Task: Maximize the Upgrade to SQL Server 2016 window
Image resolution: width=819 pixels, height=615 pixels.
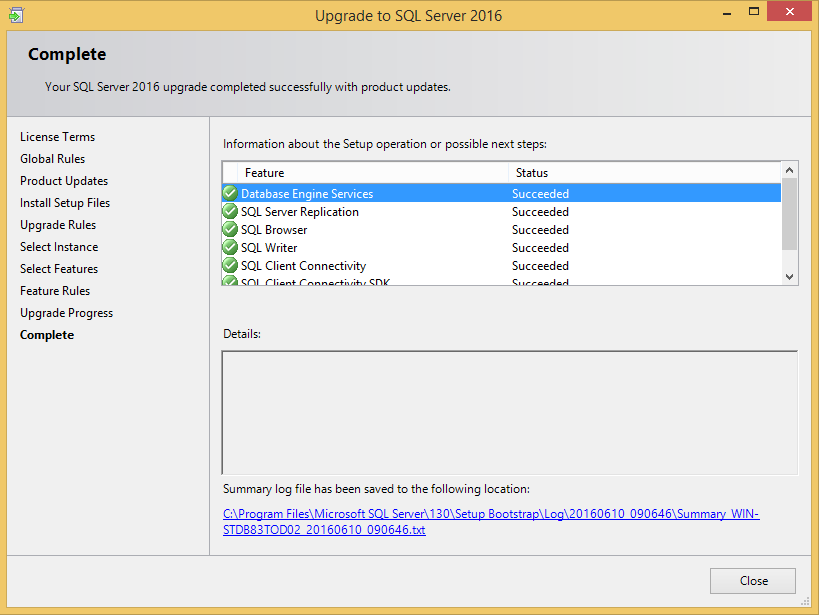Action: (x=754, y=11)
